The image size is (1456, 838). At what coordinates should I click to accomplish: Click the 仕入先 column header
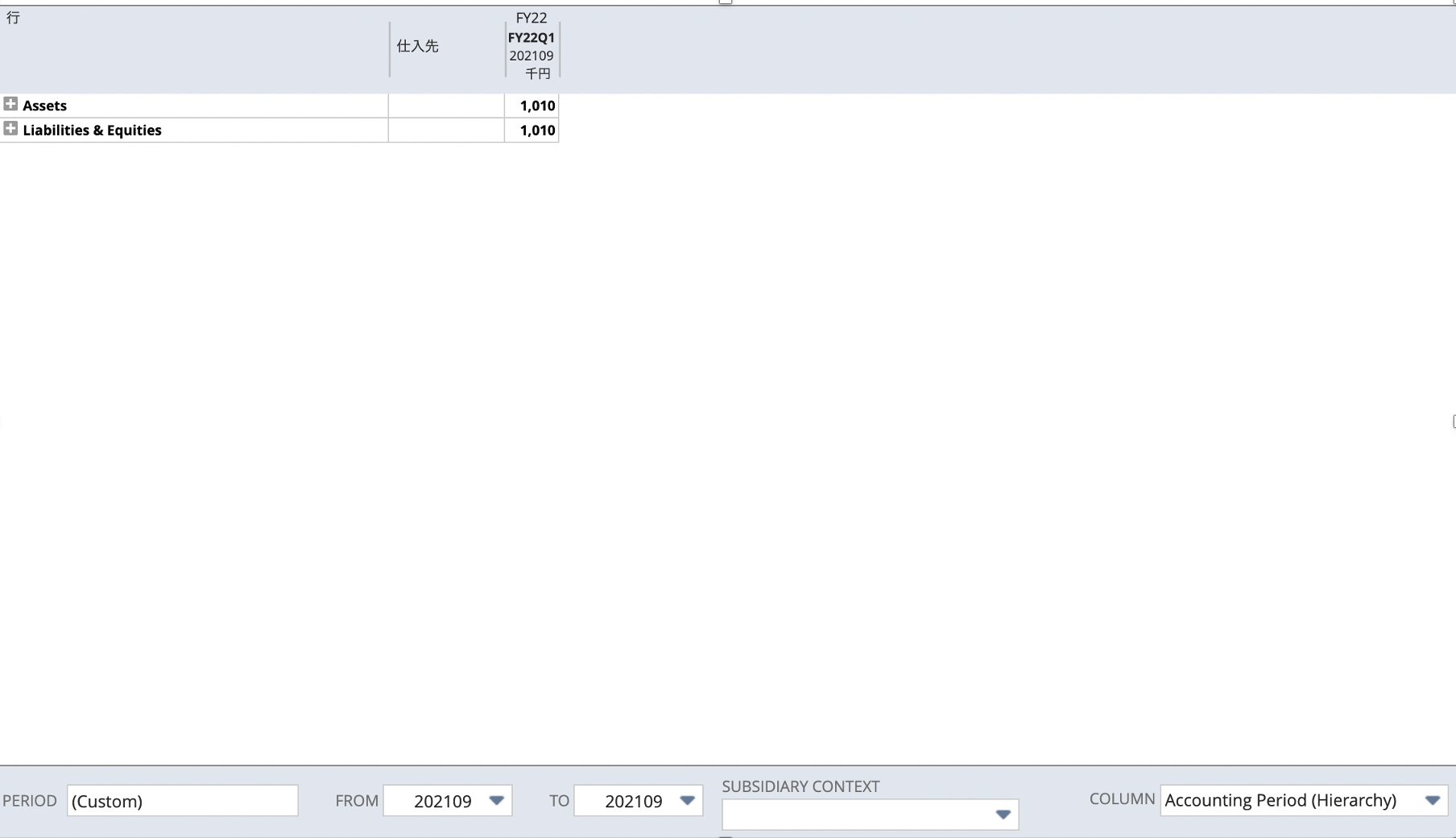click(x=417, y=46)
